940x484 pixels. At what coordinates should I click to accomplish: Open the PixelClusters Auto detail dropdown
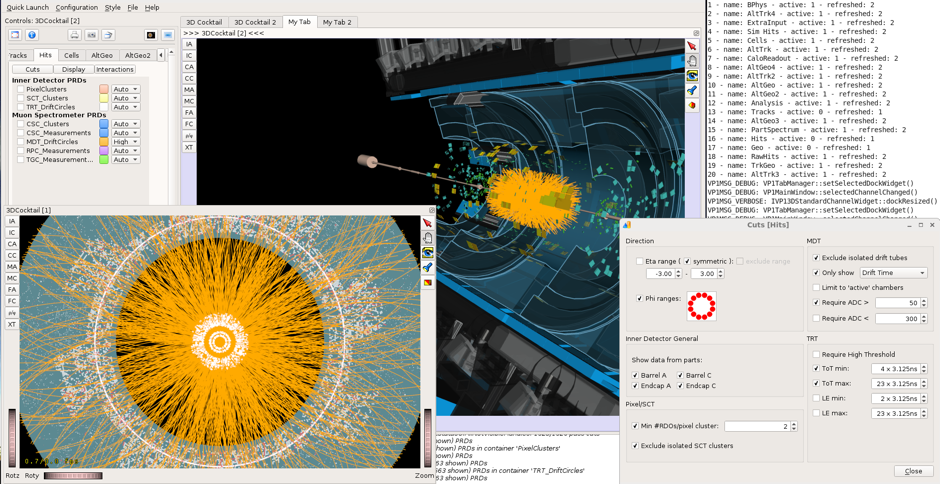pos(126,89)
